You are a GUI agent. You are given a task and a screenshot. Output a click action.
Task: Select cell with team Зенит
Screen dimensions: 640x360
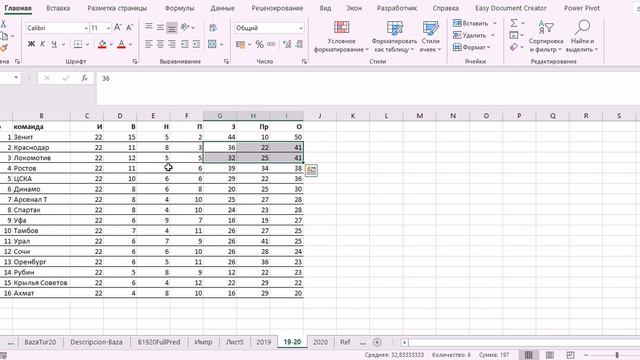pos(41,137)
